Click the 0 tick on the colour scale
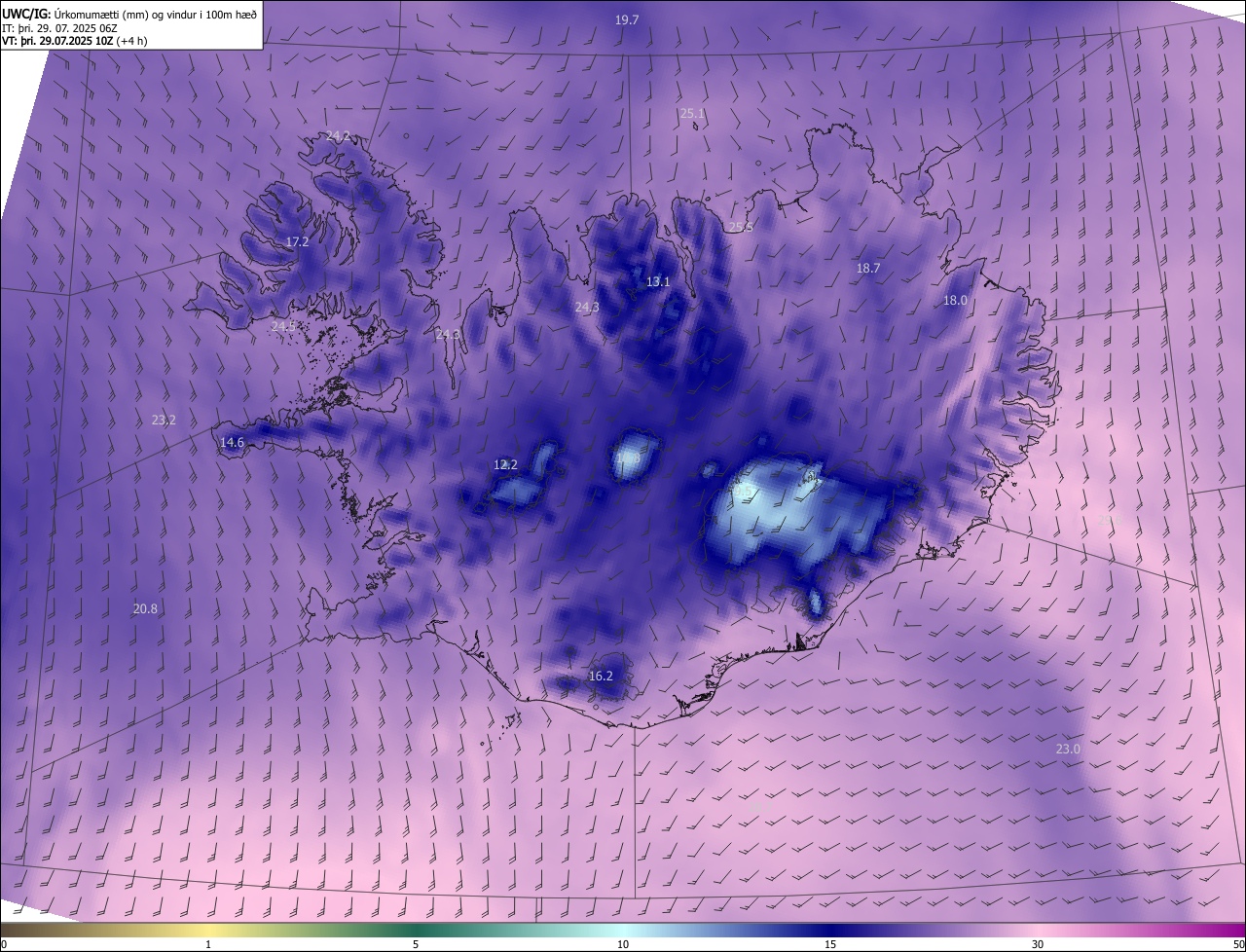This screenshot has width=1246, height=952. tap(4, 945)
